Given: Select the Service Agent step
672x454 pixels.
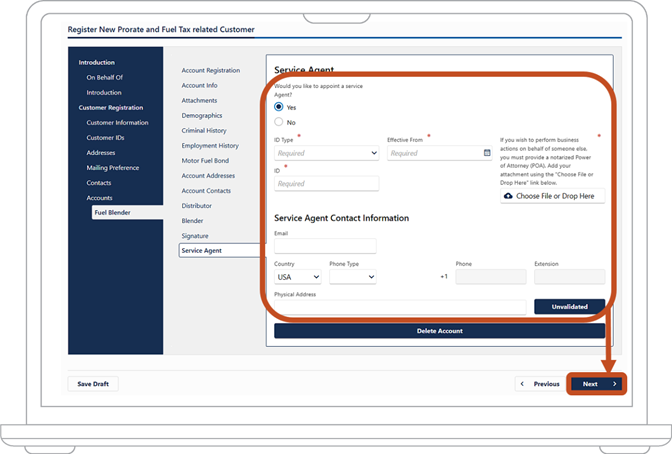Looking at the screenshot, I should (x=220, y=250).
